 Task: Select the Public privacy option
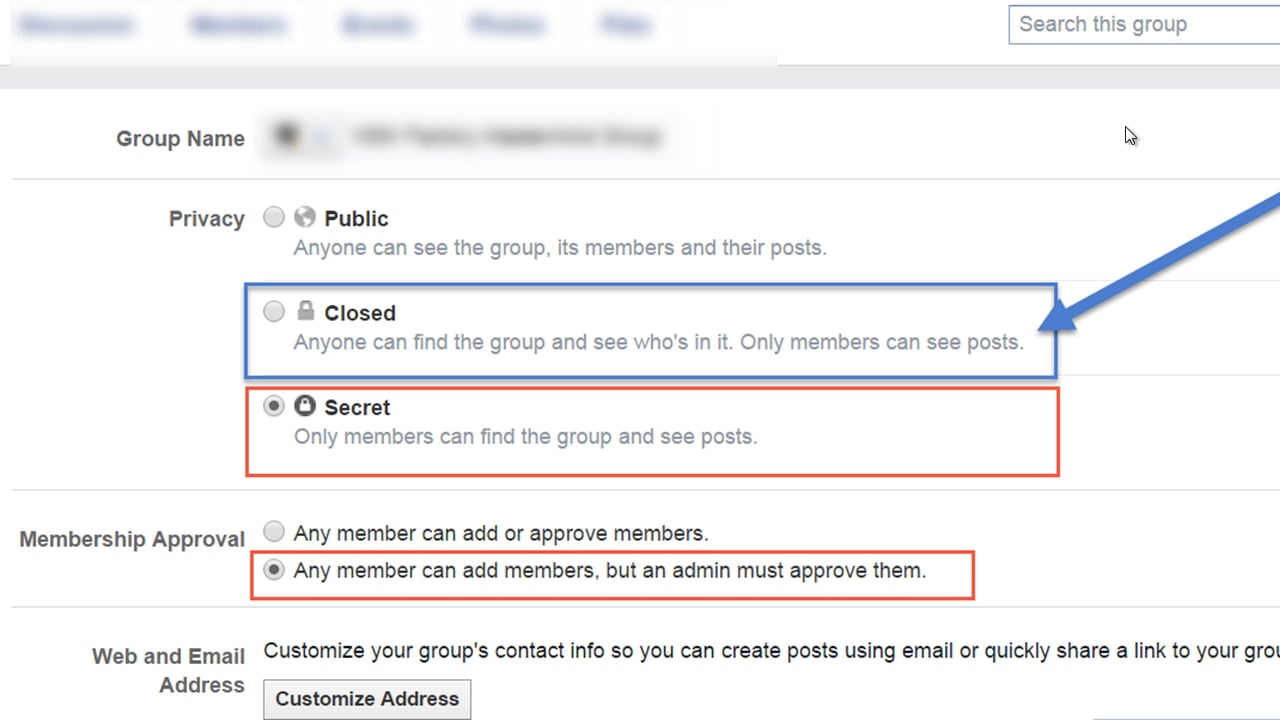[x=273, y=217]
